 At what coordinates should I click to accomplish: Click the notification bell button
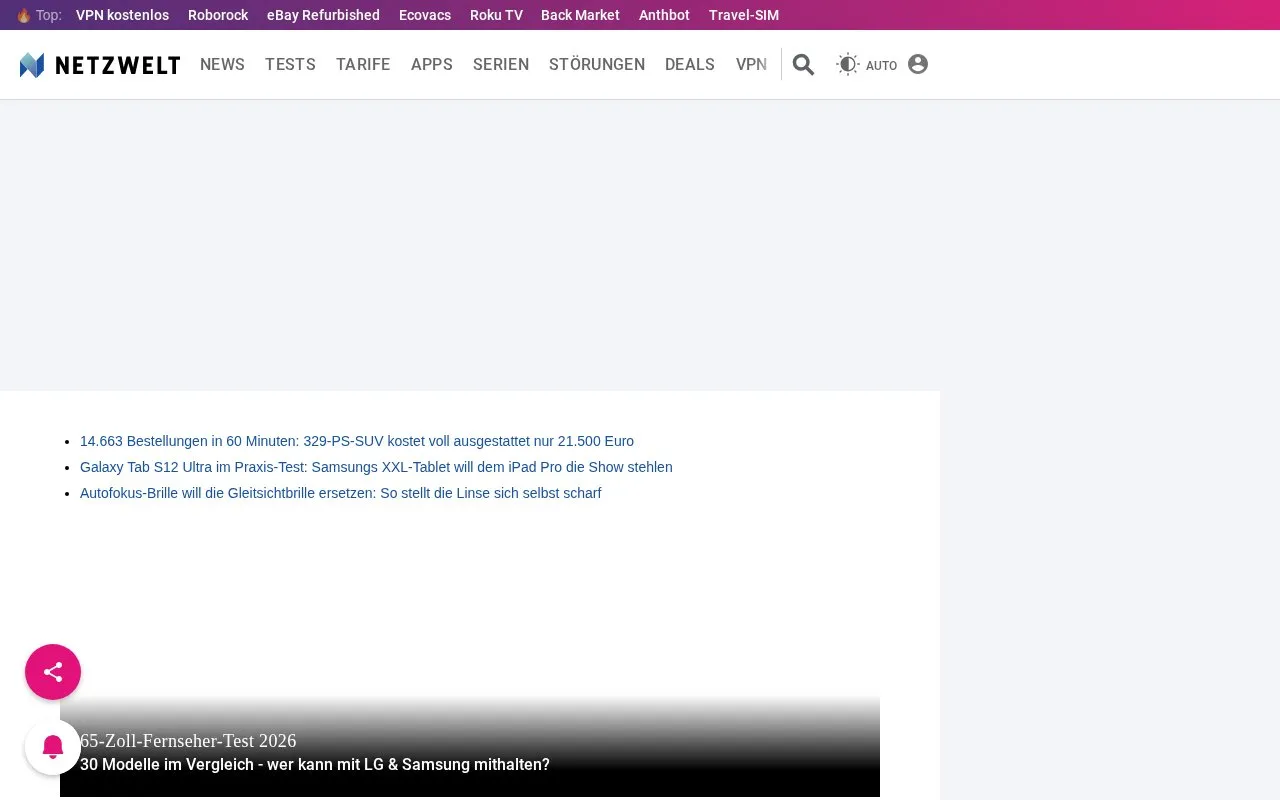[53, 747]
